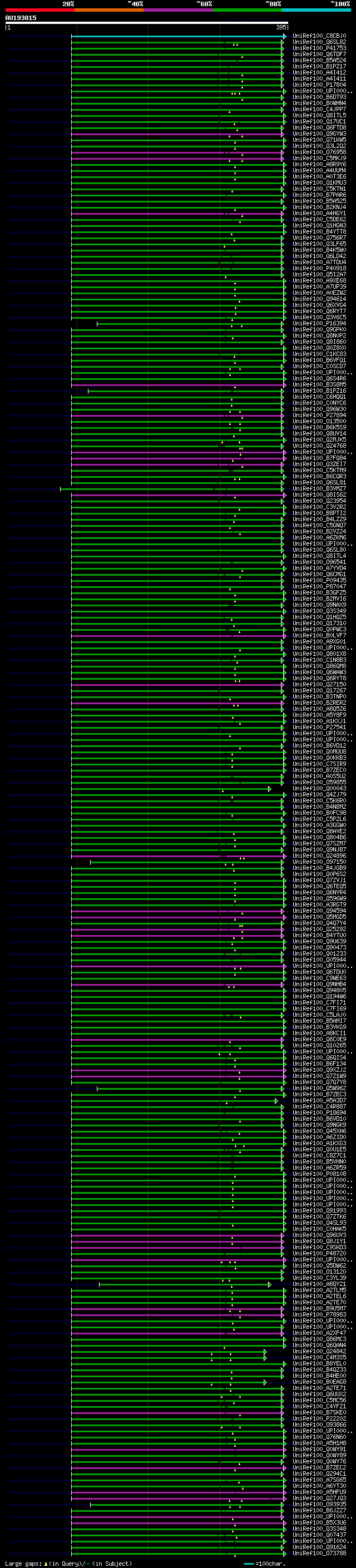Select hit label UniRef100_C5MKJ9

[319, 159]
